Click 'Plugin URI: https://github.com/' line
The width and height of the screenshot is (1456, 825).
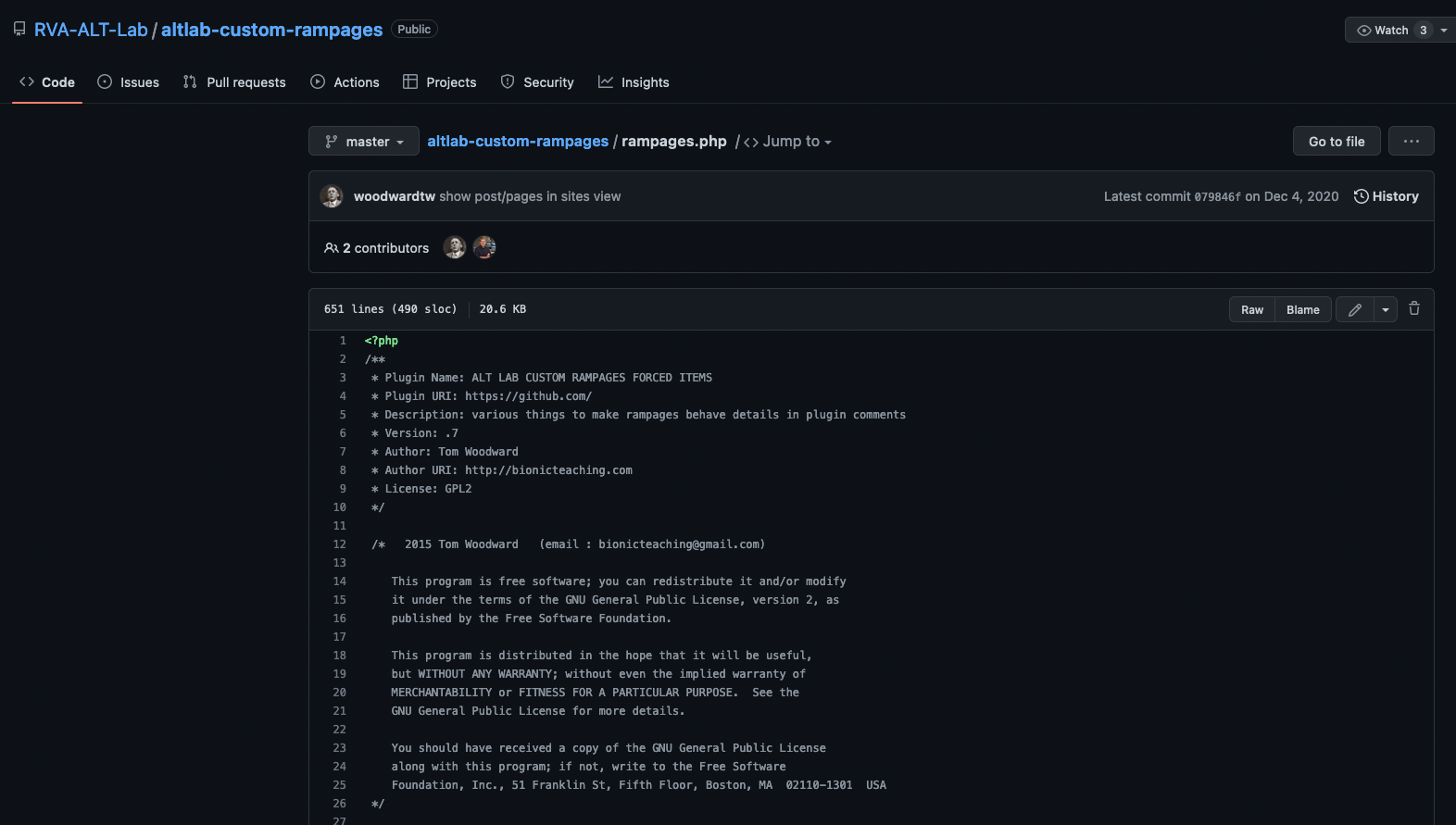(482, 396)
